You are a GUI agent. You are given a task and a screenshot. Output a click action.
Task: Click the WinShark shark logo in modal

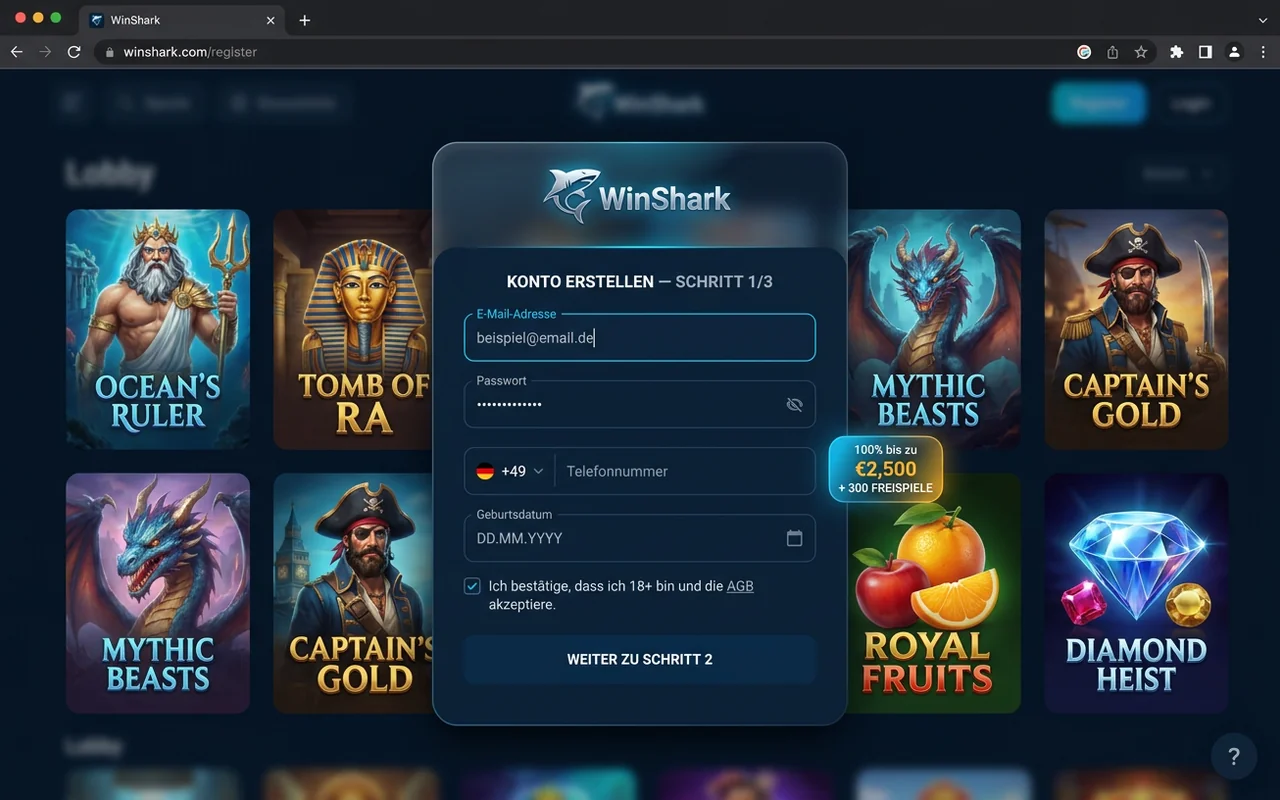coord(638,195)
